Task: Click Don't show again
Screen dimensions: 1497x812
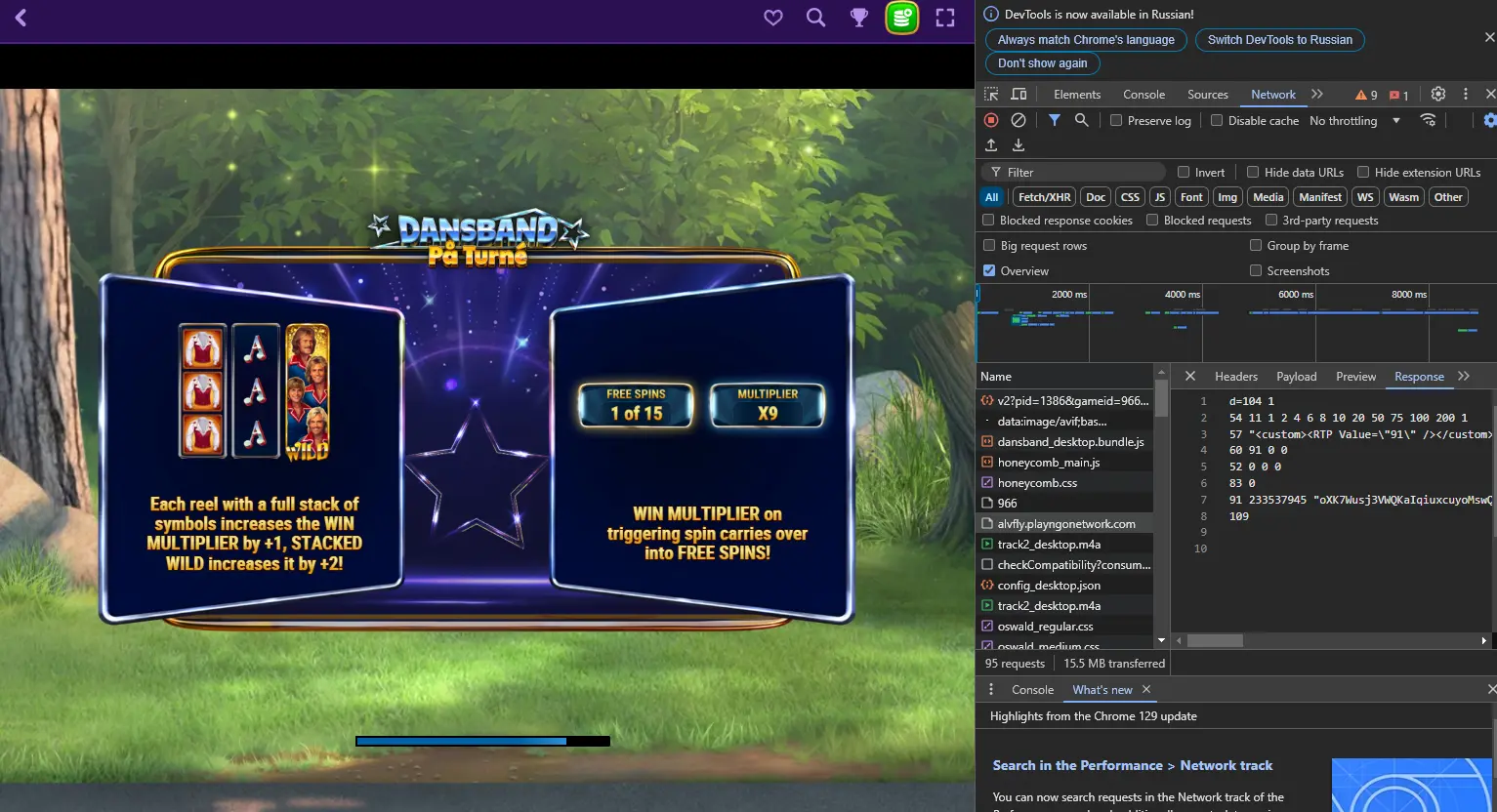Action: pyautogui.click(x=1043, y=63)
